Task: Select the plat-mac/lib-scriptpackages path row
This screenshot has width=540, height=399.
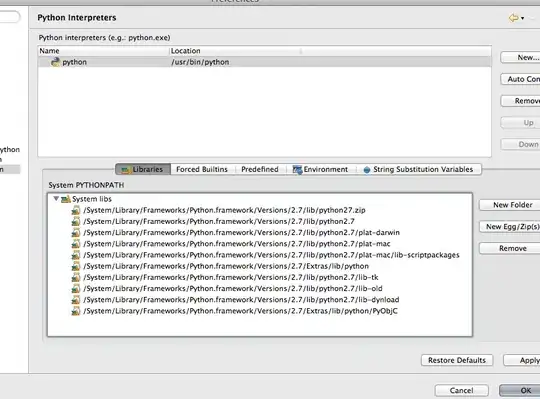Action: (271, 255)
